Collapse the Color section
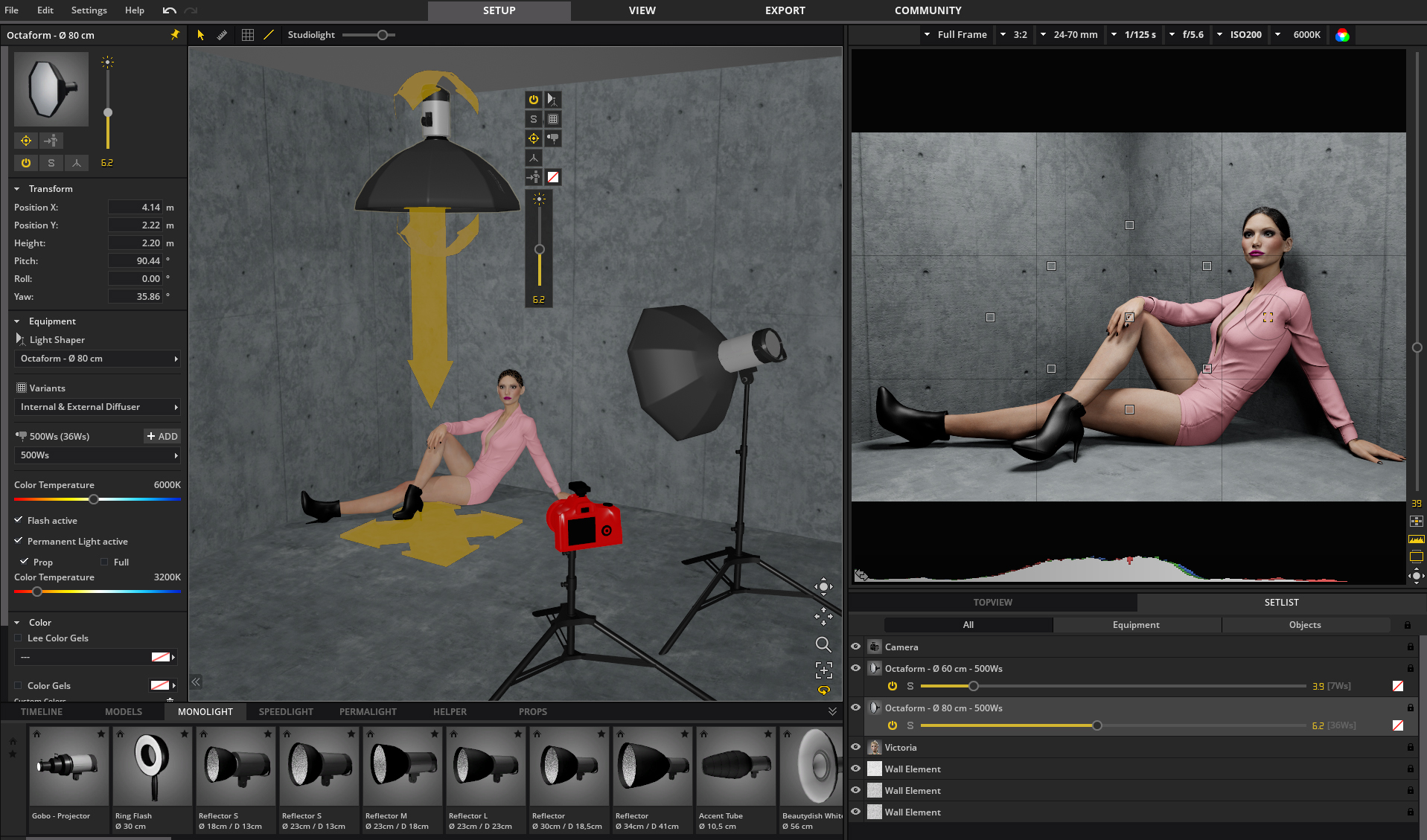The height and width of the screenshot is (840, 1427). 17,623
